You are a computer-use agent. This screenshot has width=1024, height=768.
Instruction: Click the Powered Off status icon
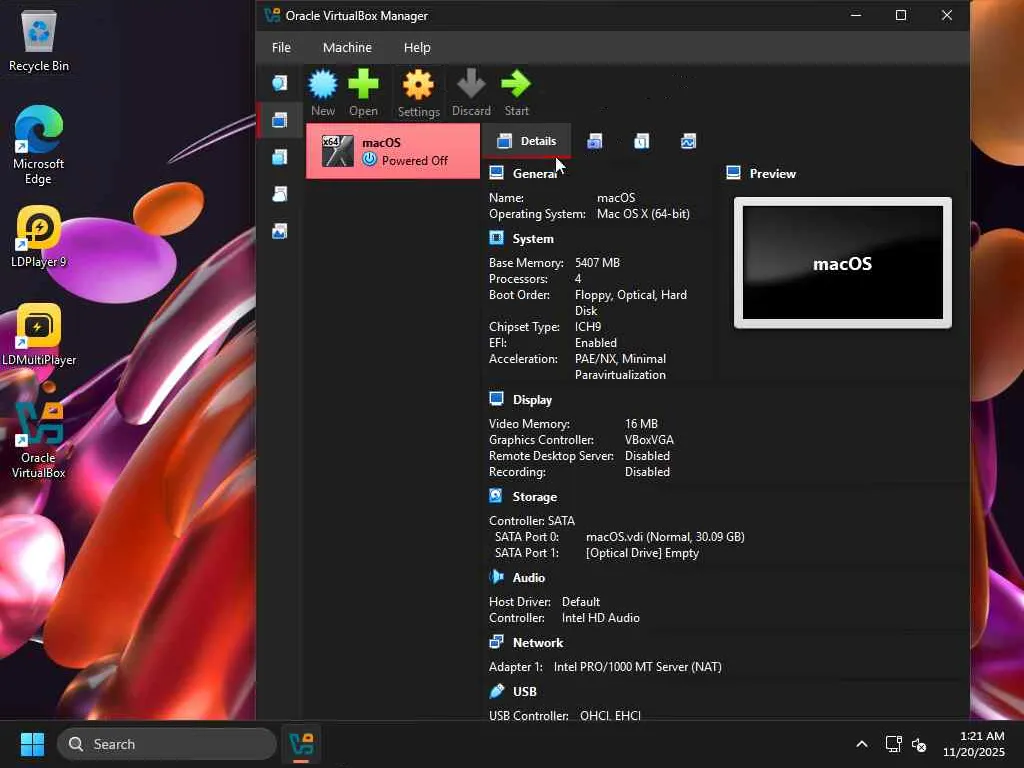(x=370, y=159)
